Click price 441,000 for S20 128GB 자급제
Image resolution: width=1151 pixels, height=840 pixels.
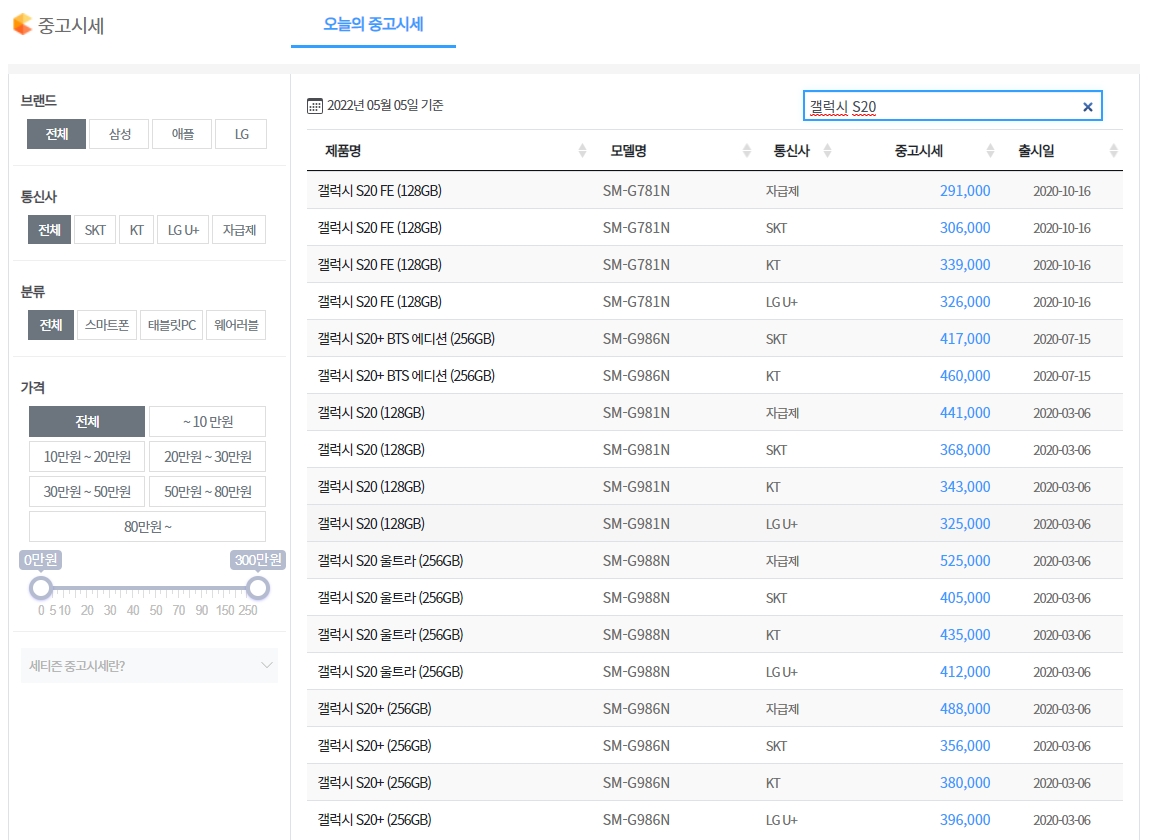tap(965, 413)
